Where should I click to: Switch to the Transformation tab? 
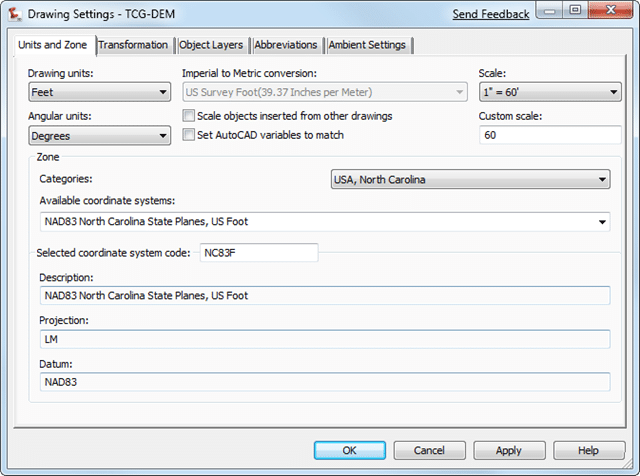point(134,45)
